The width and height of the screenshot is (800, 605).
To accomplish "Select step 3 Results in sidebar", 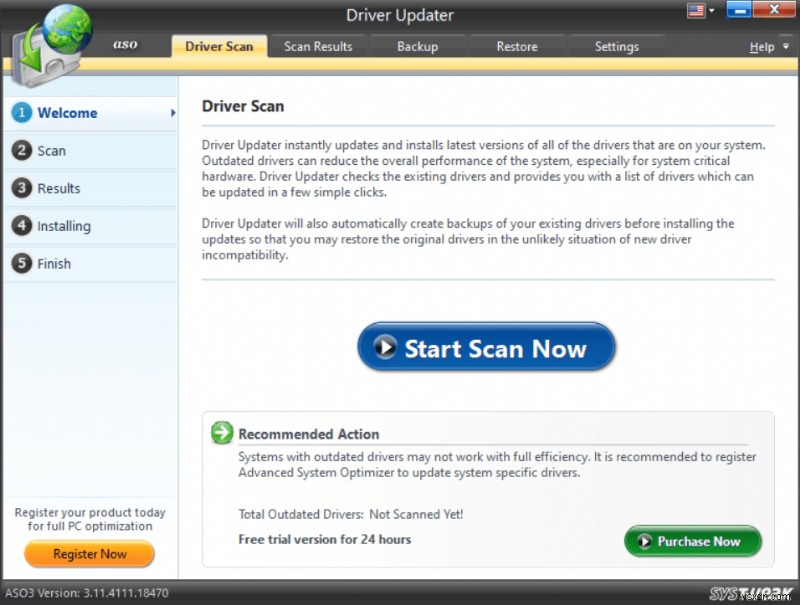I will pos(90,188).
